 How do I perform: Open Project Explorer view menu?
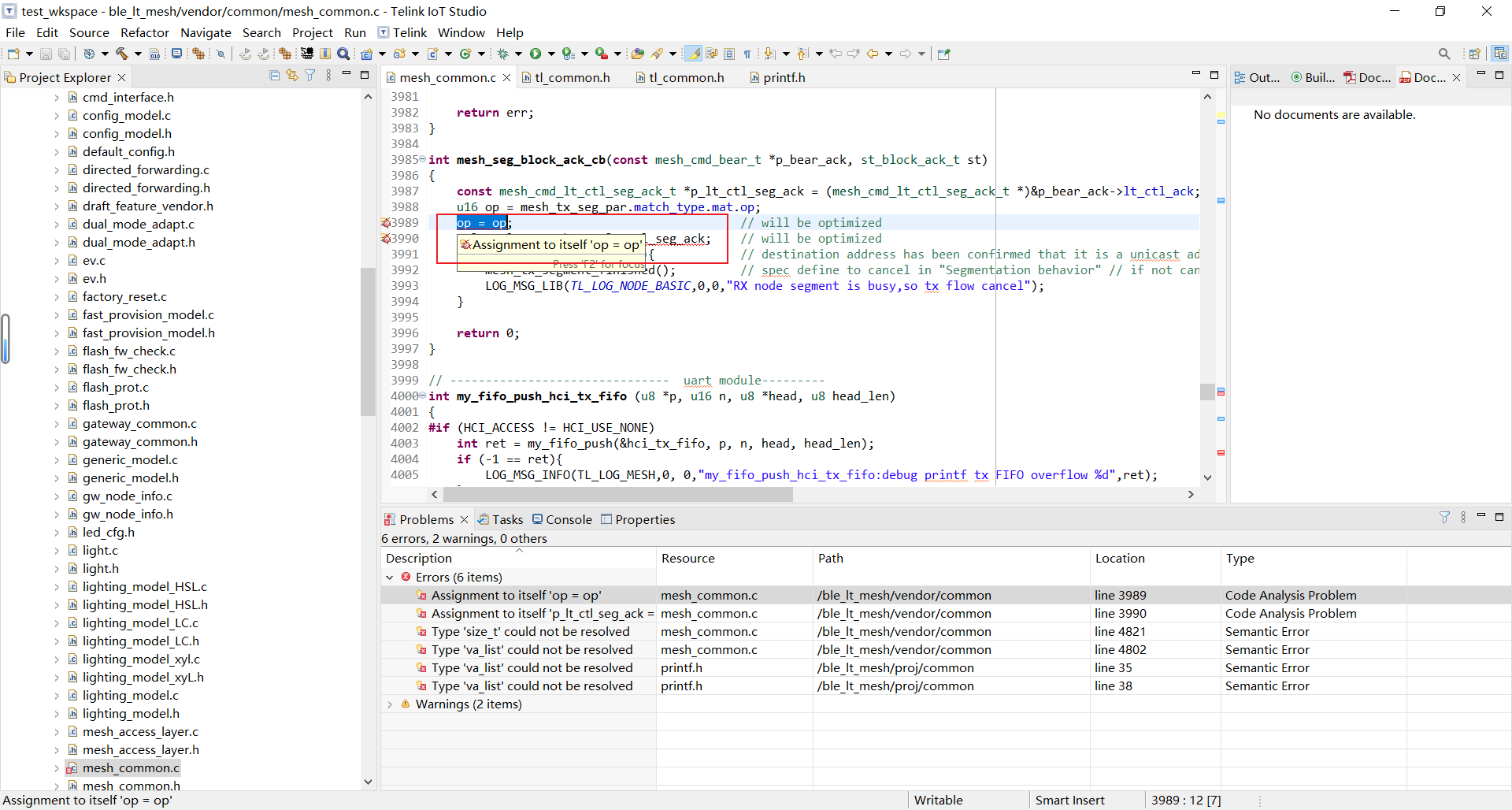(328, 76)
